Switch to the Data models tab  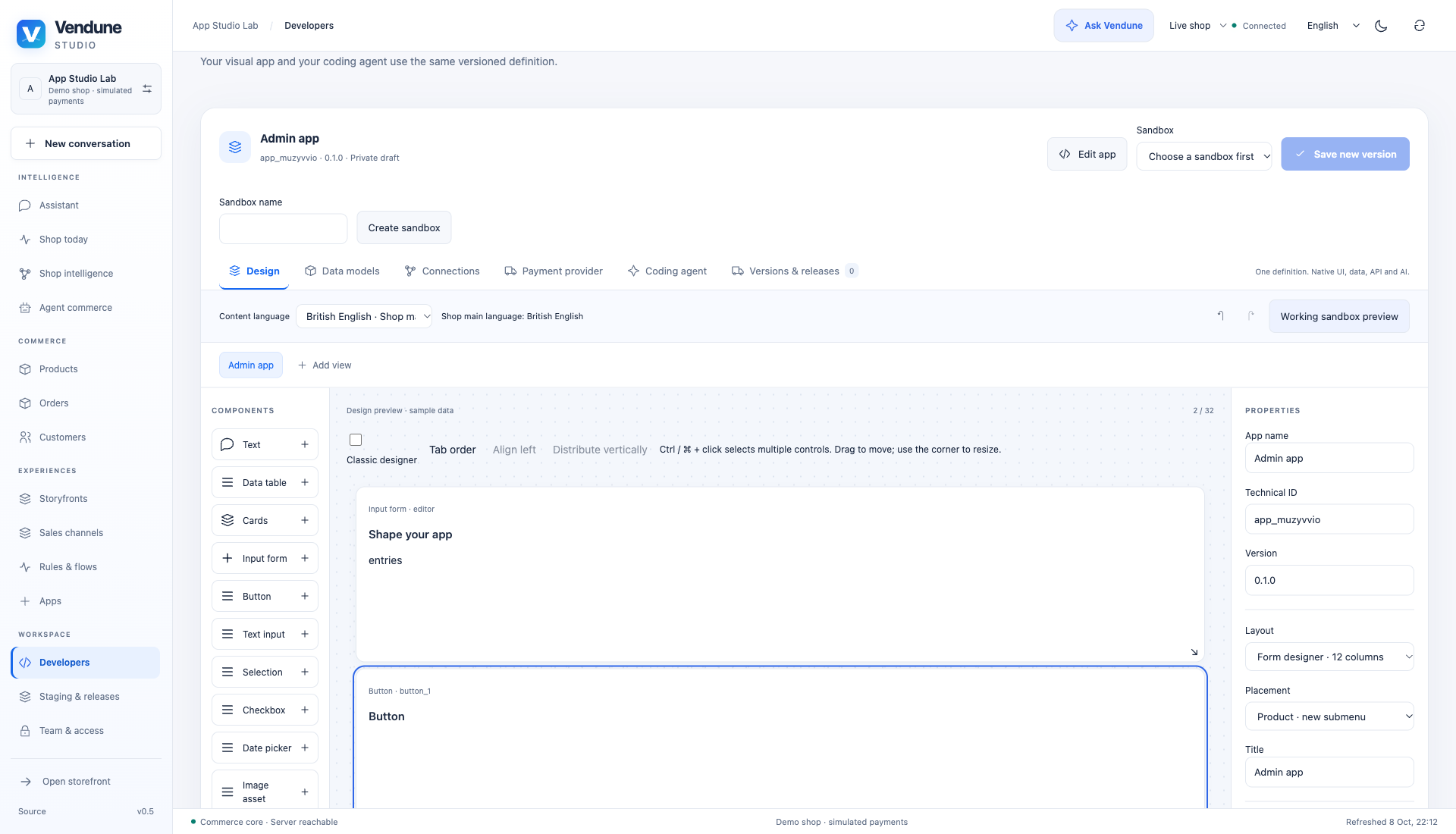[x=342, y=271]
